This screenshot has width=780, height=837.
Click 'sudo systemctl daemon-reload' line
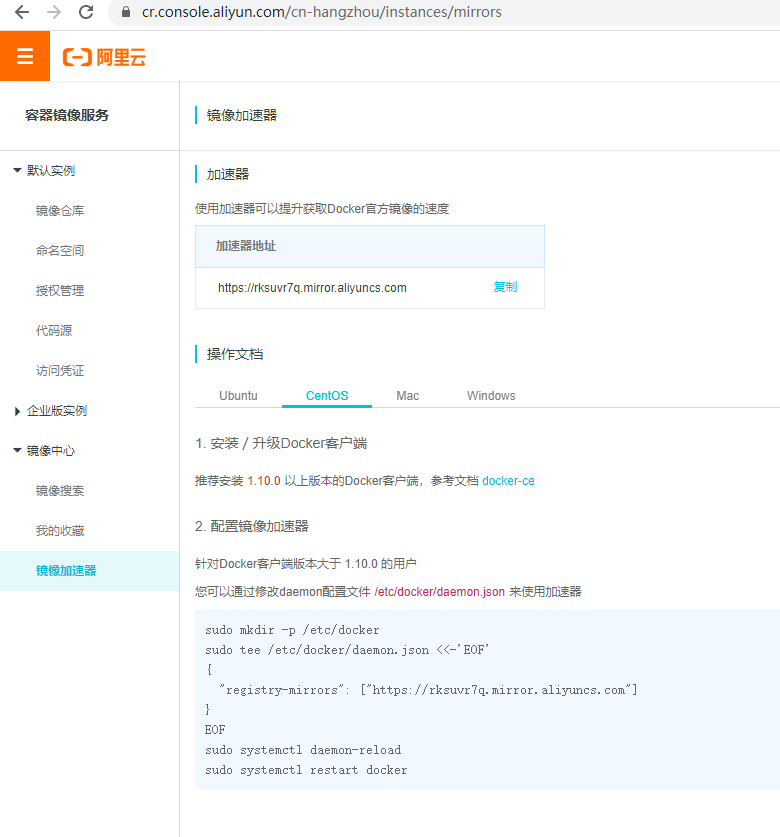(303, 750)
